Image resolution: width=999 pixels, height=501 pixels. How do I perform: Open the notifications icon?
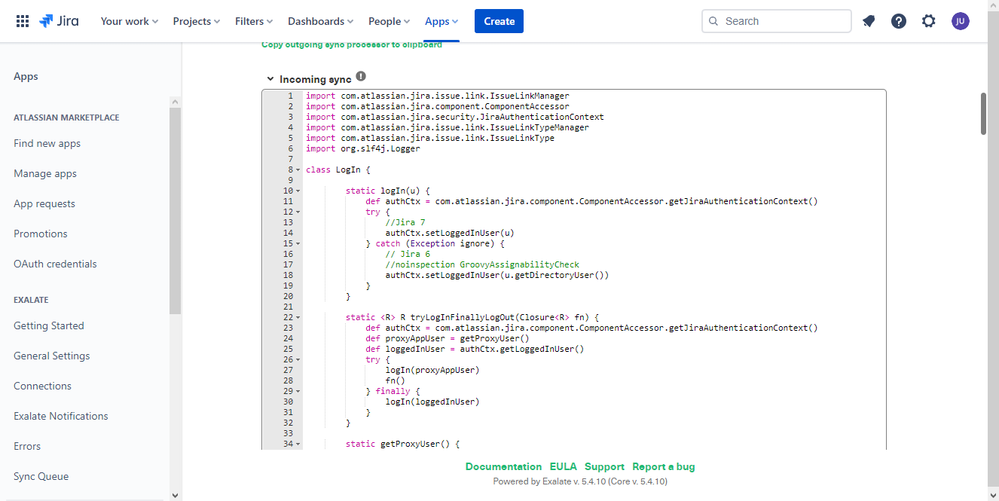[x=868, y=21]
